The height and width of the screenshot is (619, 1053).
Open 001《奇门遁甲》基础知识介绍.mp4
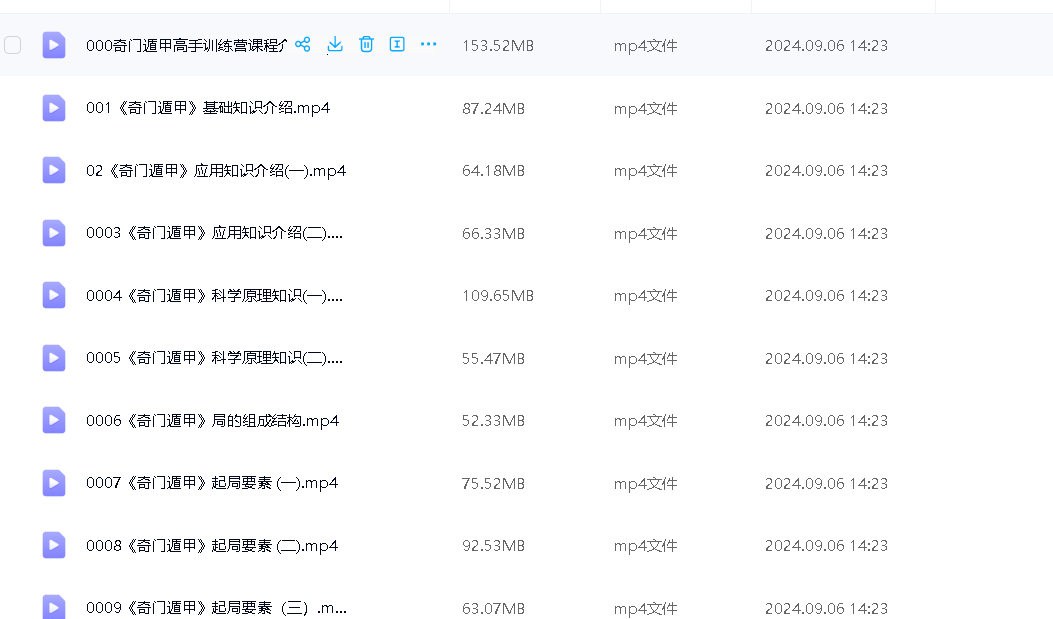pyautogui.click(x=208, y=108)
